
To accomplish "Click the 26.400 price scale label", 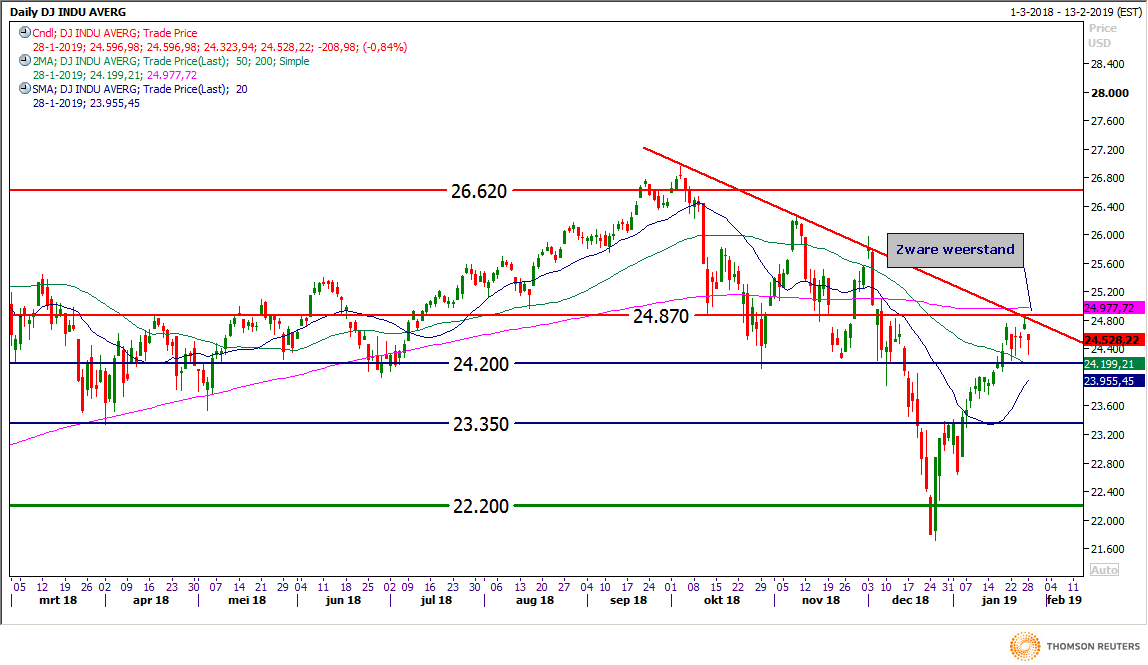I will (x=1108, y=207).
